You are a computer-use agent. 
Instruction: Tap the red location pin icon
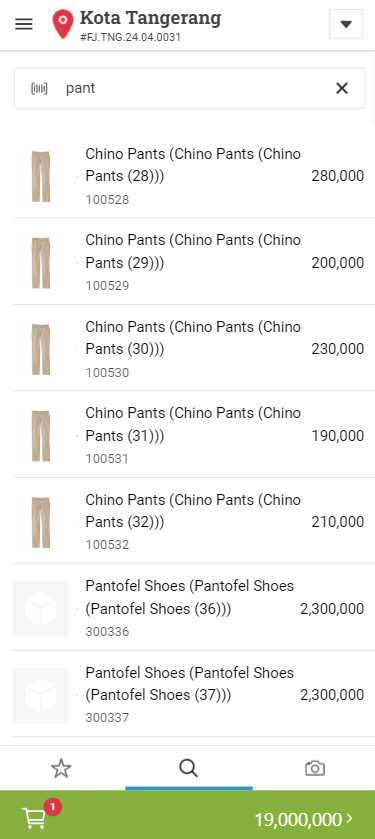point(63,24)
